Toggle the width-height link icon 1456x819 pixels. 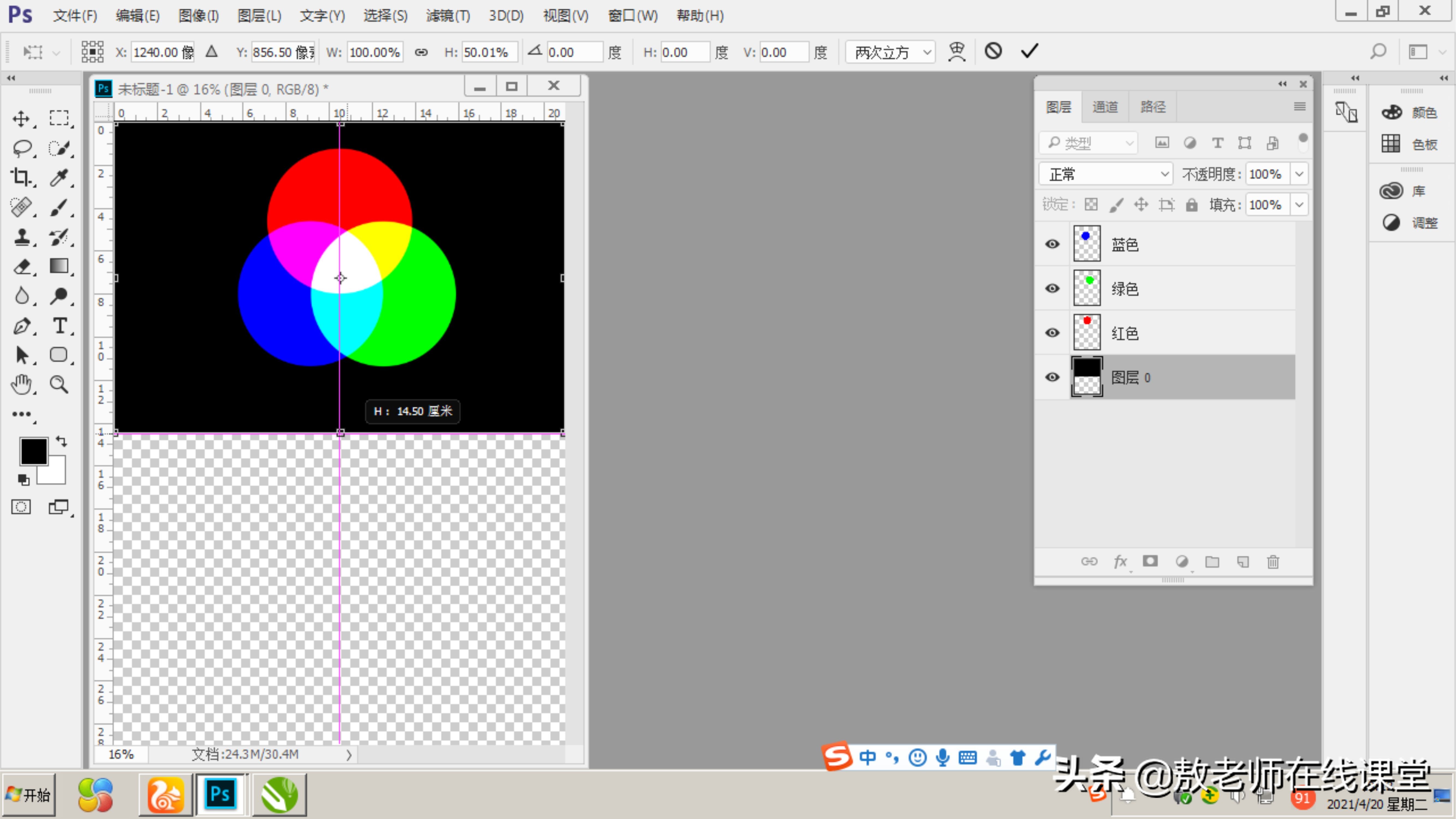[x=421, y=52]
